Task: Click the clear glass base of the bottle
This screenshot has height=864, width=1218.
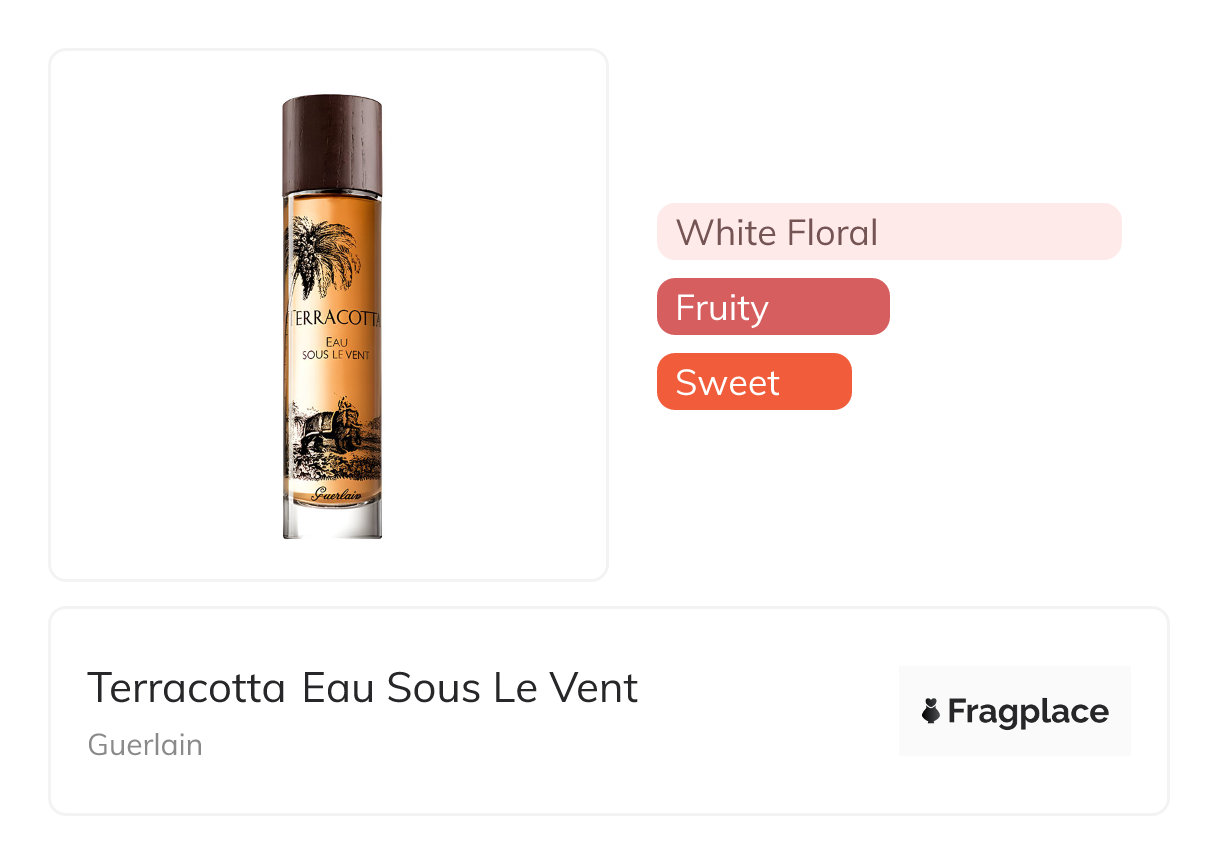Action: (x=332, y=523)
